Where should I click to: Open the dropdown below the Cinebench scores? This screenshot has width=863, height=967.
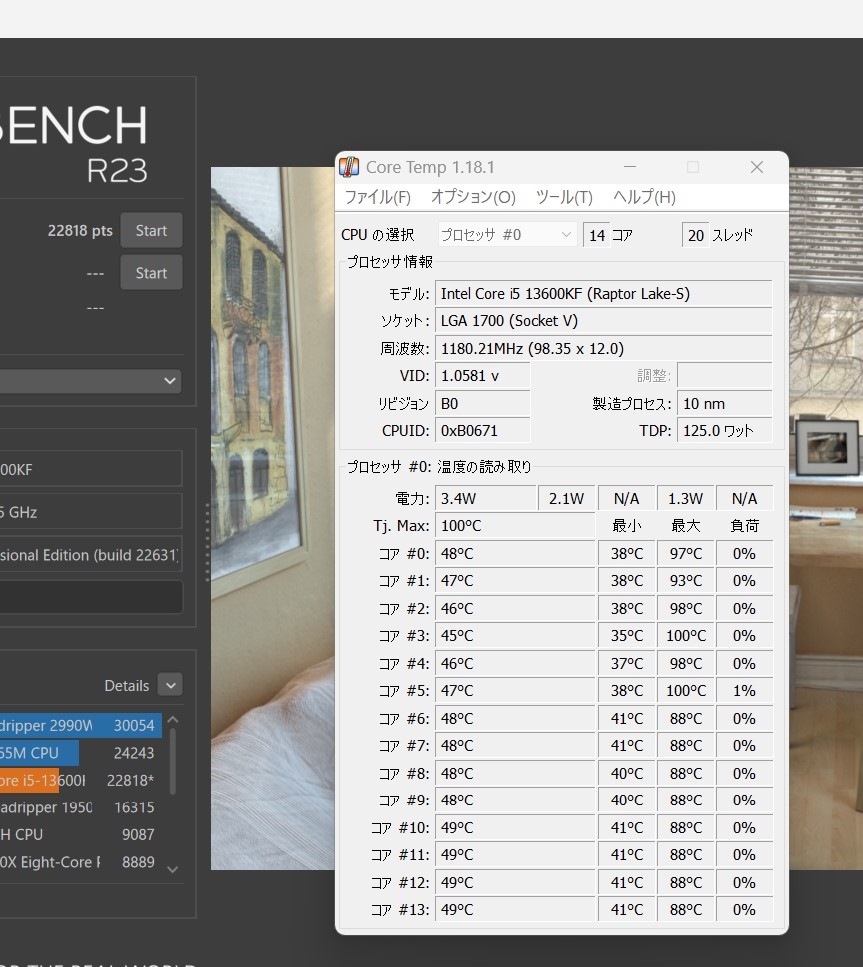(90, 381)
